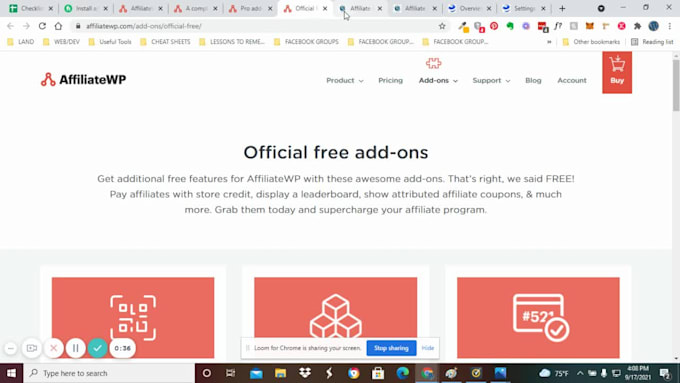This screenshot has height=383, width=680.
Task: Show more bookmarks with double chevron
Action: pos(549,42)
